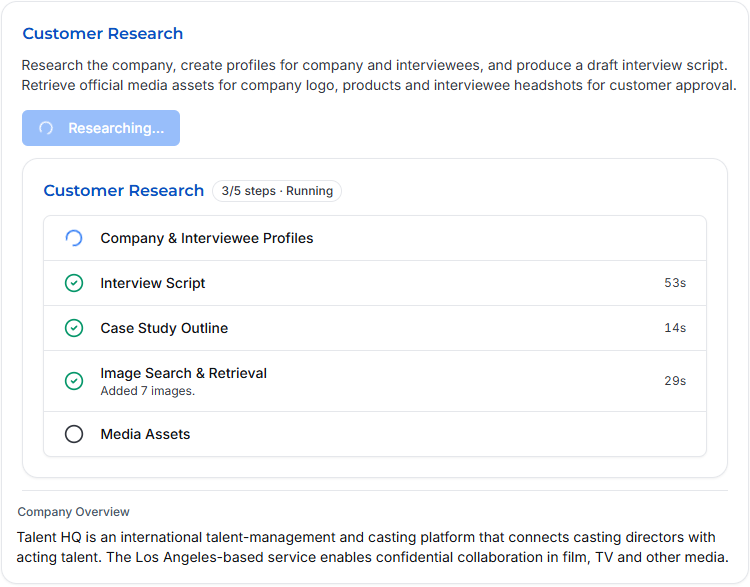This screenshot has width=750, height=587.
Task: Select the Image Search & Retrieval step
Action: tap(375, 381)
